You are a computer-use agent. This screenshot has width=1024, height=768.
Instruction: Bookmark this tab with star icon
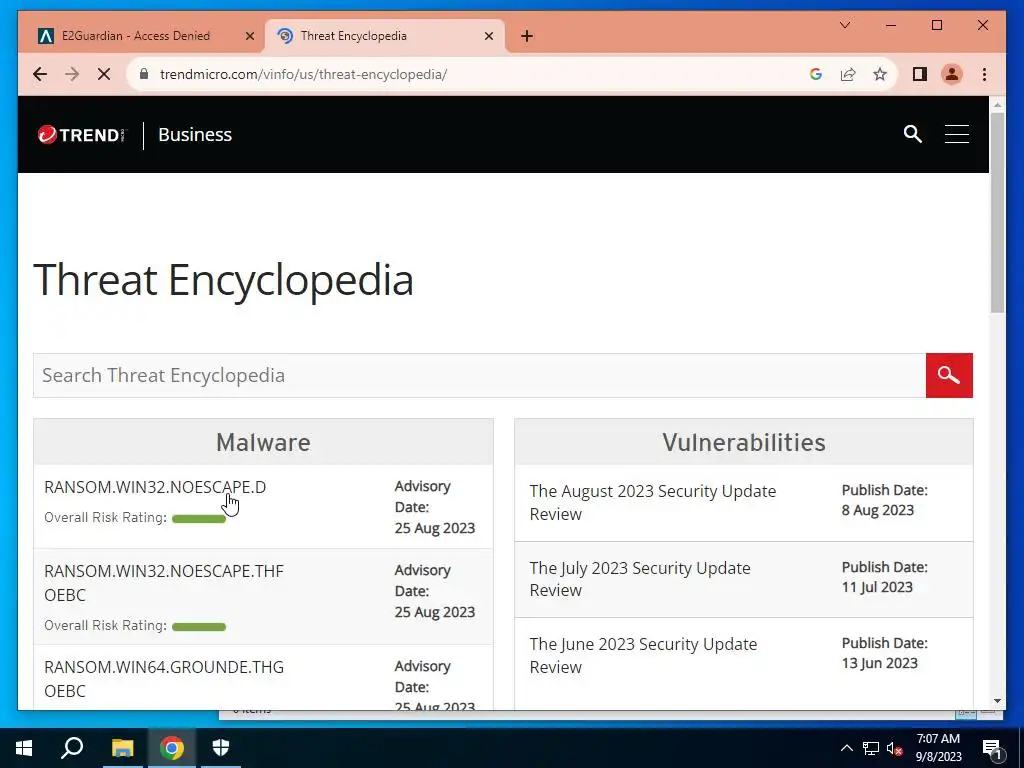tap(880, 74)
